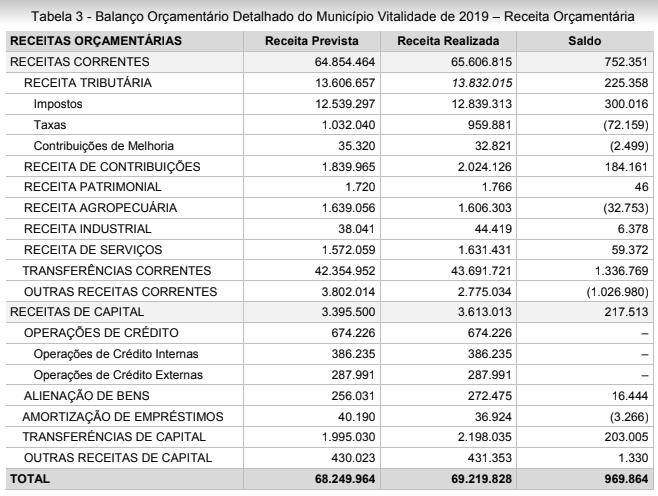The image size is (658, 496).
Task: Click the italic value 13.832.015
Action: [482, 83]
